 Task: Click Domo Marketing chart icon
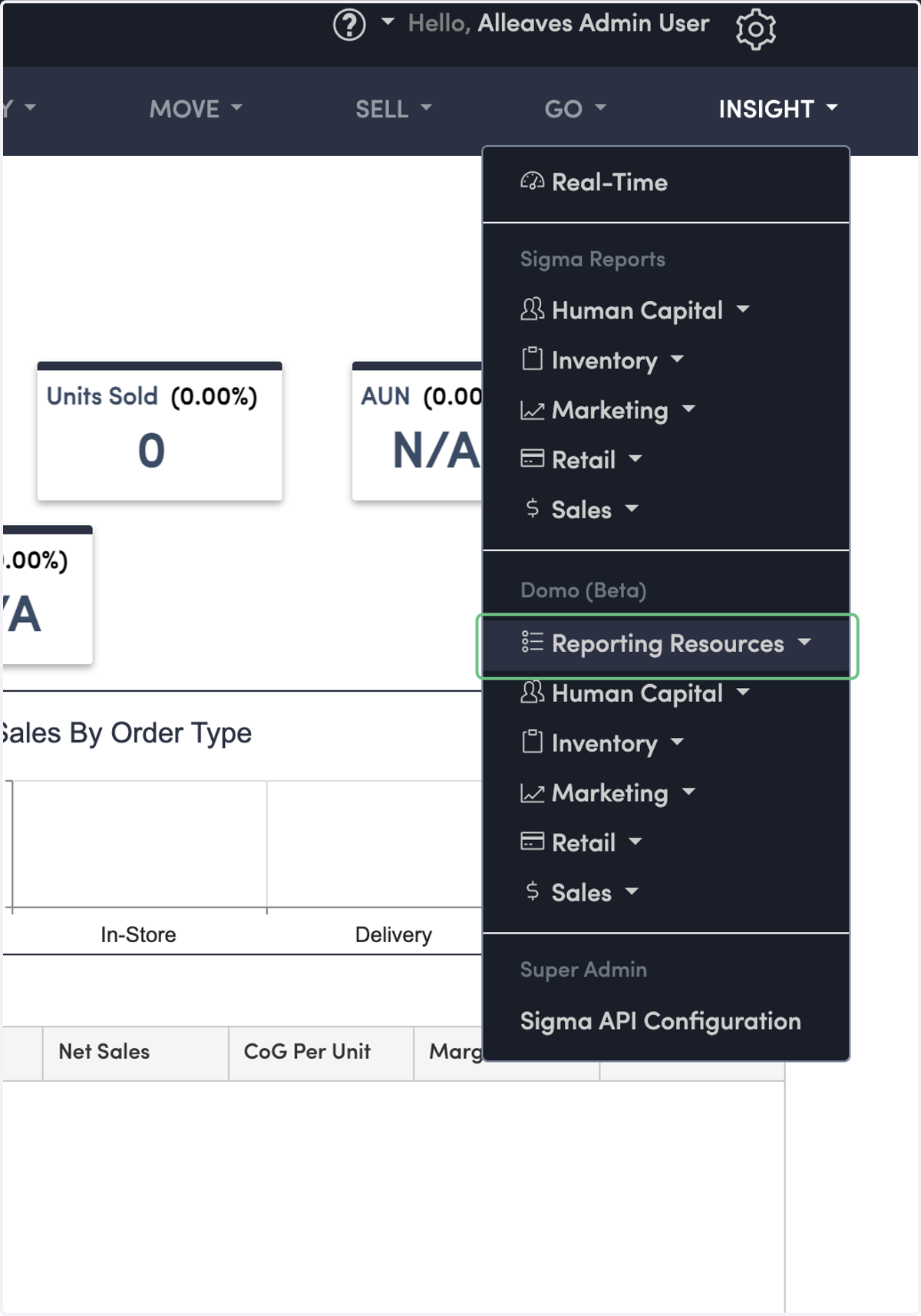[x=532, y=793]
